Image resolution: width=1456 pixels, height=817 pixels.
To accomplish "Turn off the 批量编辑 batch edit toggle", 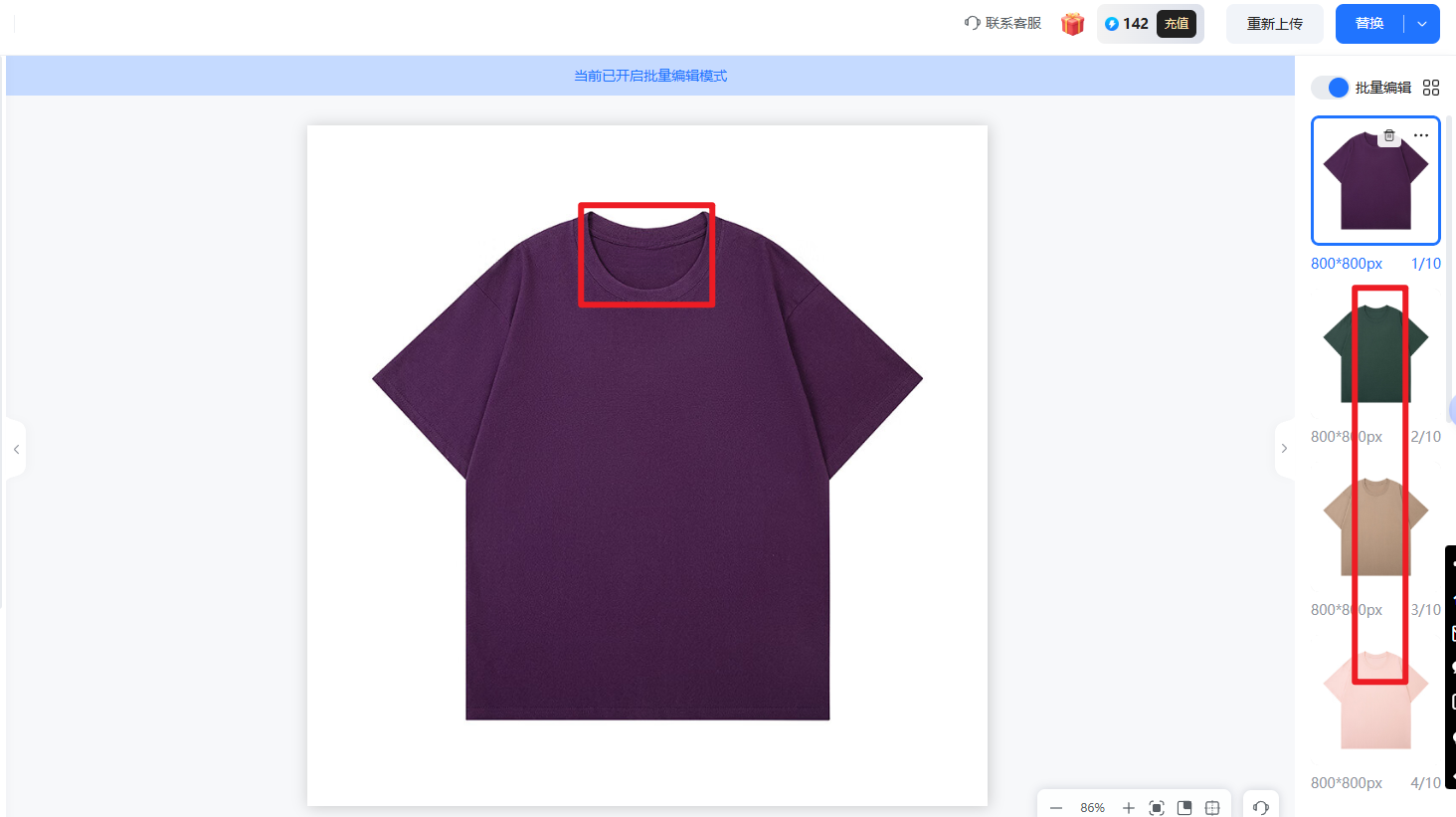I will point(1330,88).
